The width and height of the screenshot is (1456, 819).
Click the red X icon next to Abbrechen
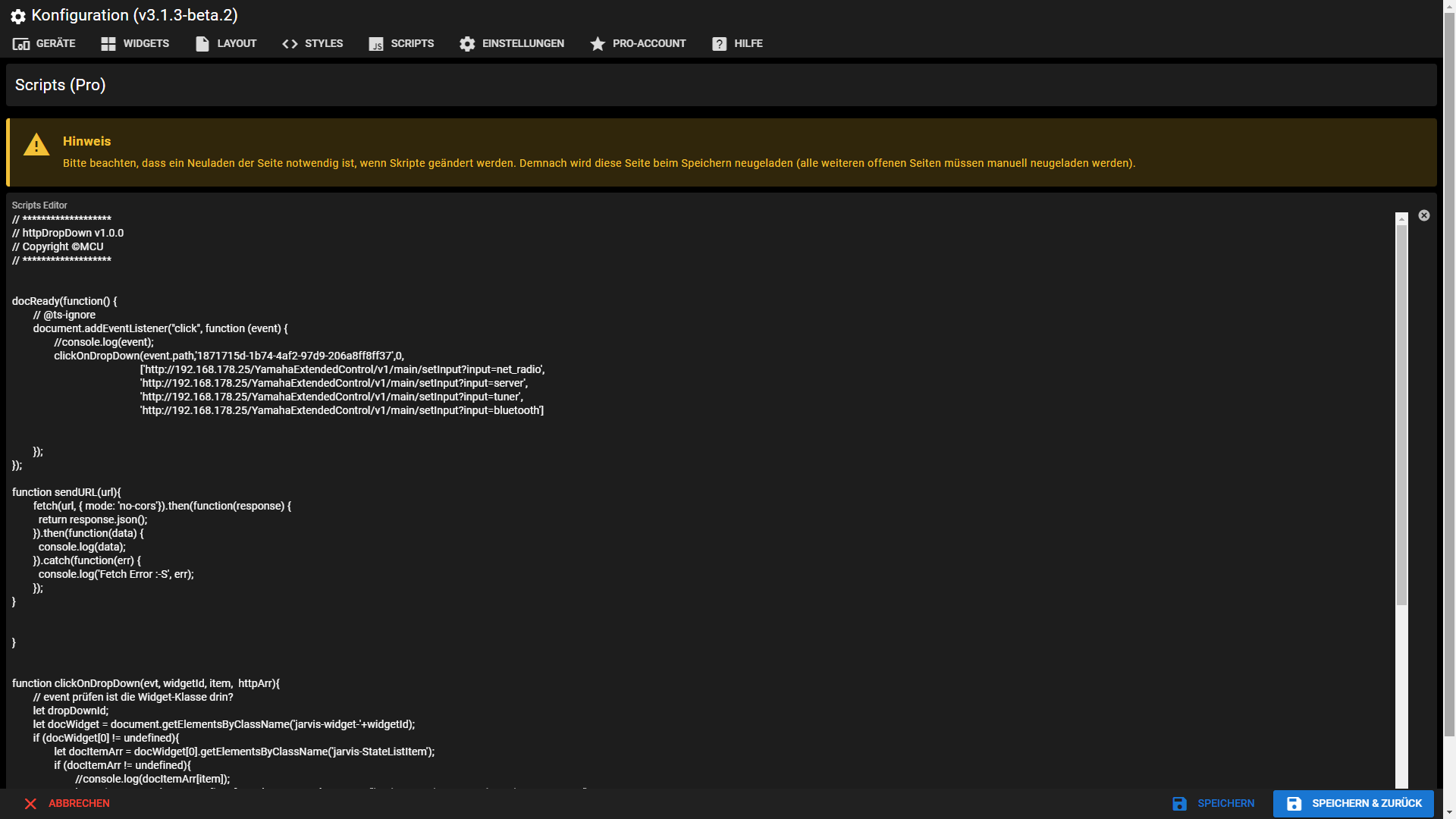pyautogui.click(x=30, y=804)
